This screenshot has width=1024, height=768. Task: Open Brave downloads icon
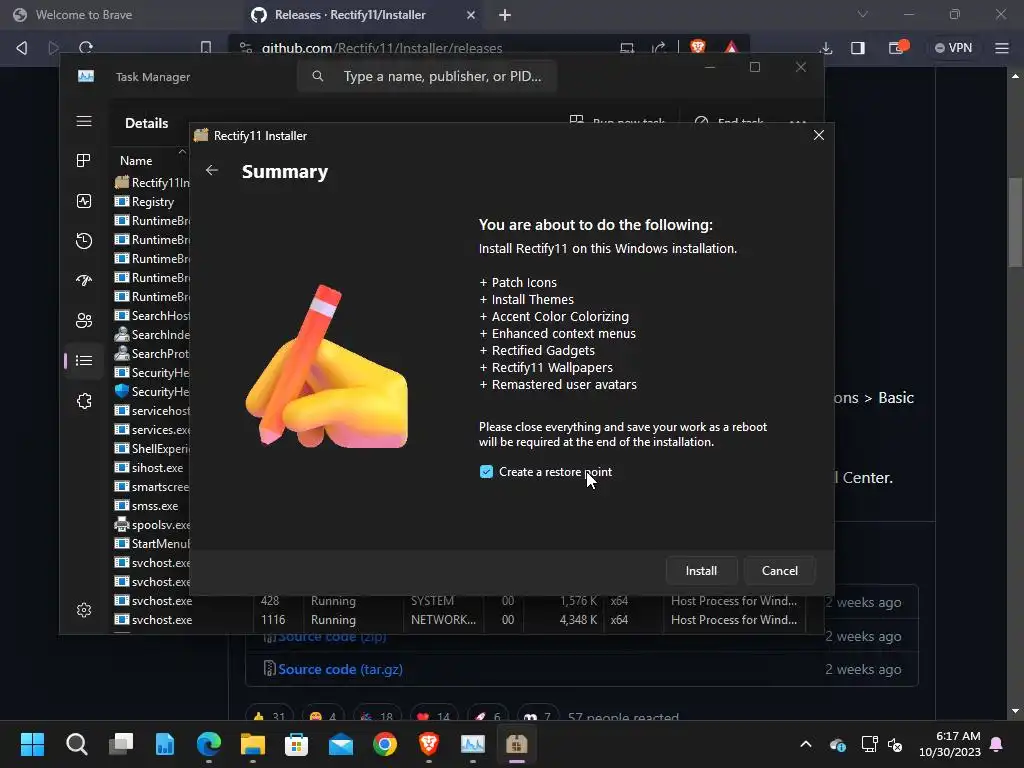826,48
